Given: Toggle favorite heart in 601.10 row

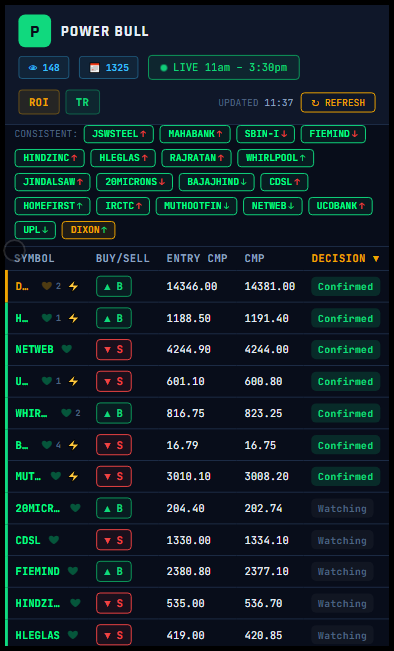Looking at the screenshot, I should [47, 381].
